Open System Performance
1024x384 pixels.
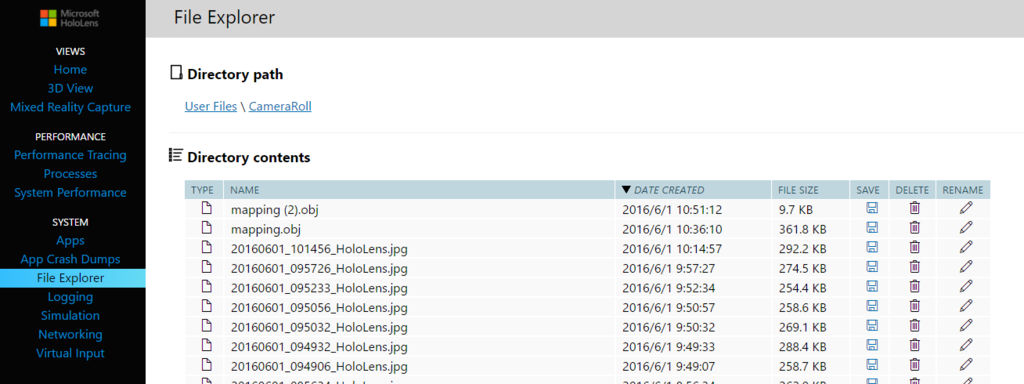click(71, 193)
